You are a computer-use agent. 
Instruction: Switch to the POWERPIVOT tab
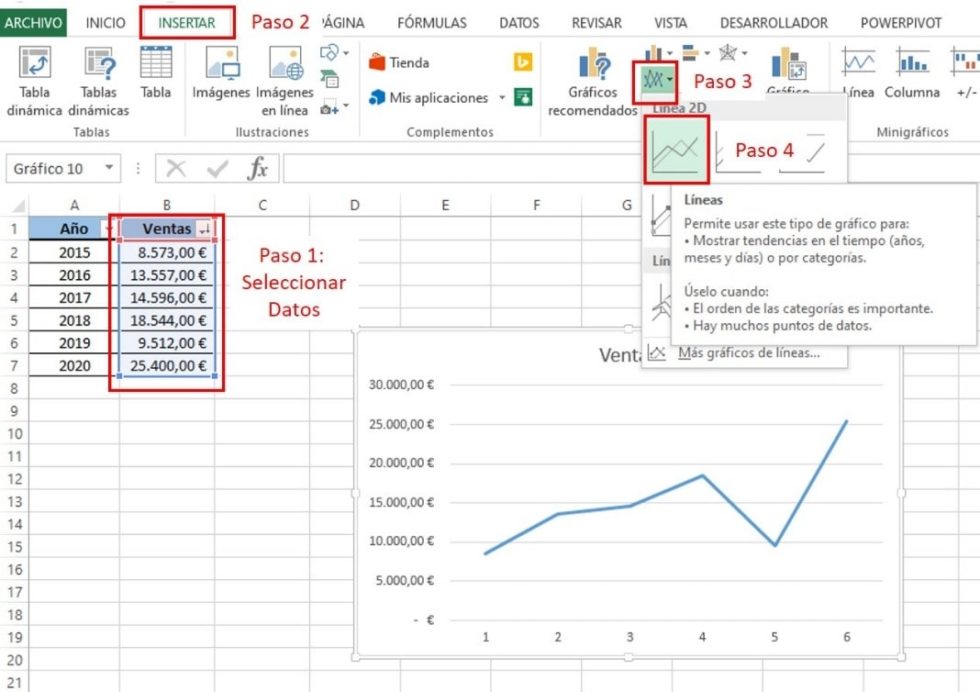(x=901, y=23)
